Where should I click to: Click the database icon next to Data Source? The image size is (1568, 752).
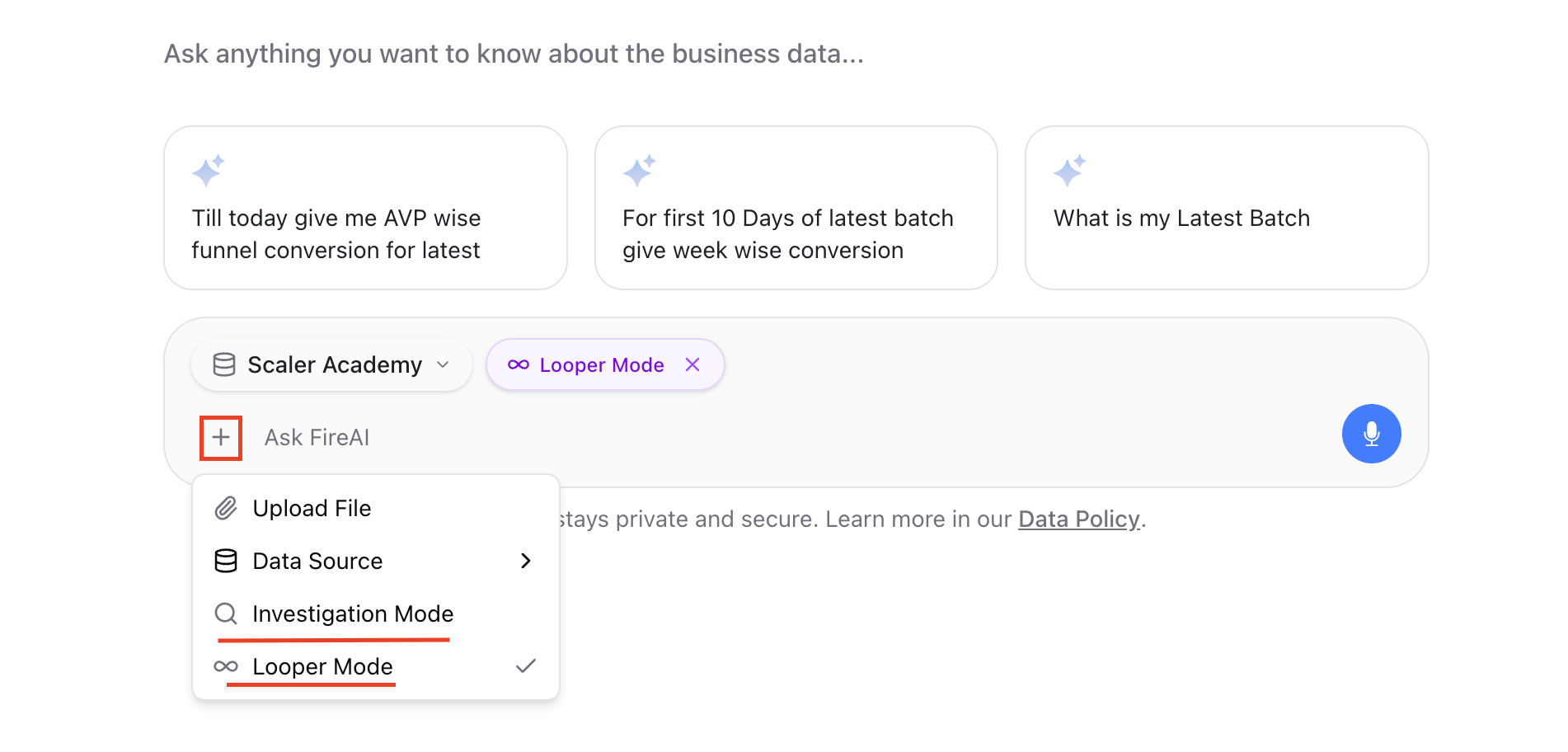click(x=226, y=561)
